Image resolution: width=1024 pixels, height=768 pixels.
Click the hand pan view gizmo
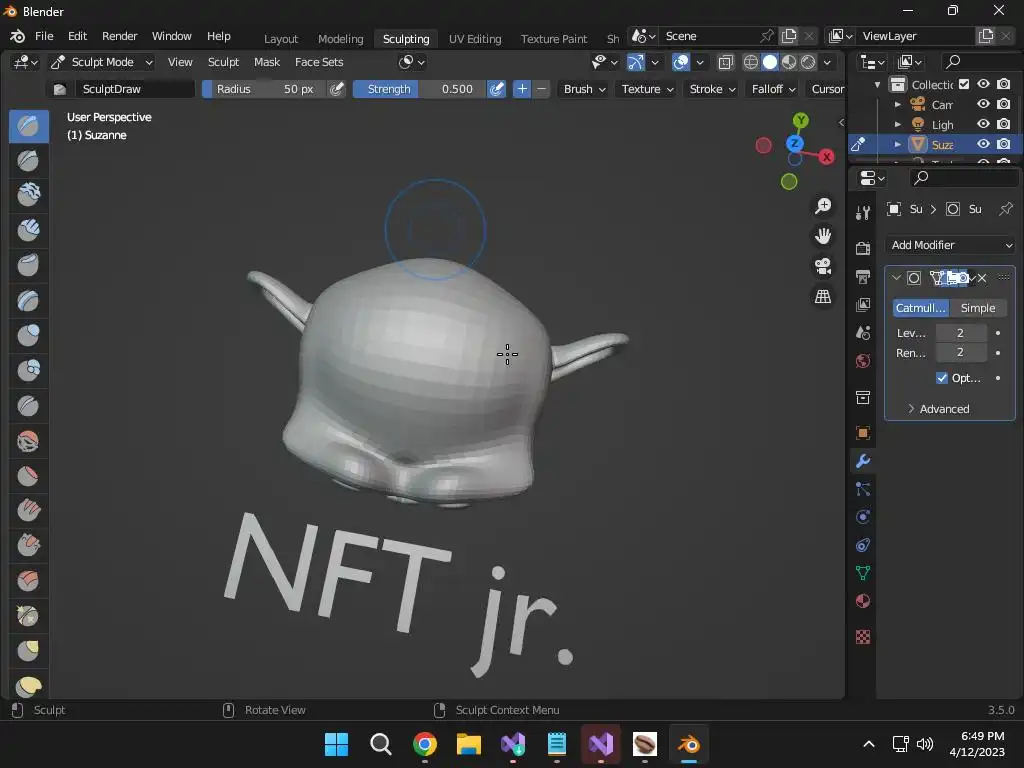pyautogui.click(x=823, y=236)
